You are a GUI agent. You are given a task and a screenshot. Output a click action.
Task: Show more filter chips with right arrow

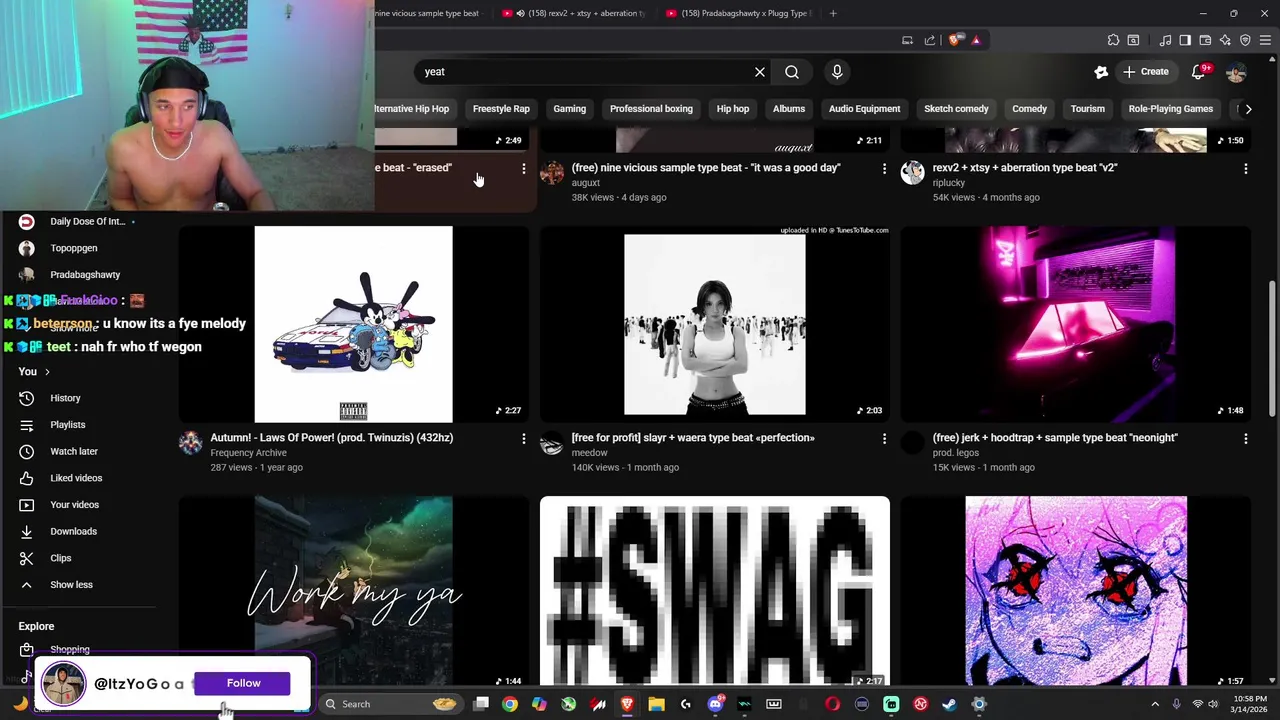(1248, 109)
